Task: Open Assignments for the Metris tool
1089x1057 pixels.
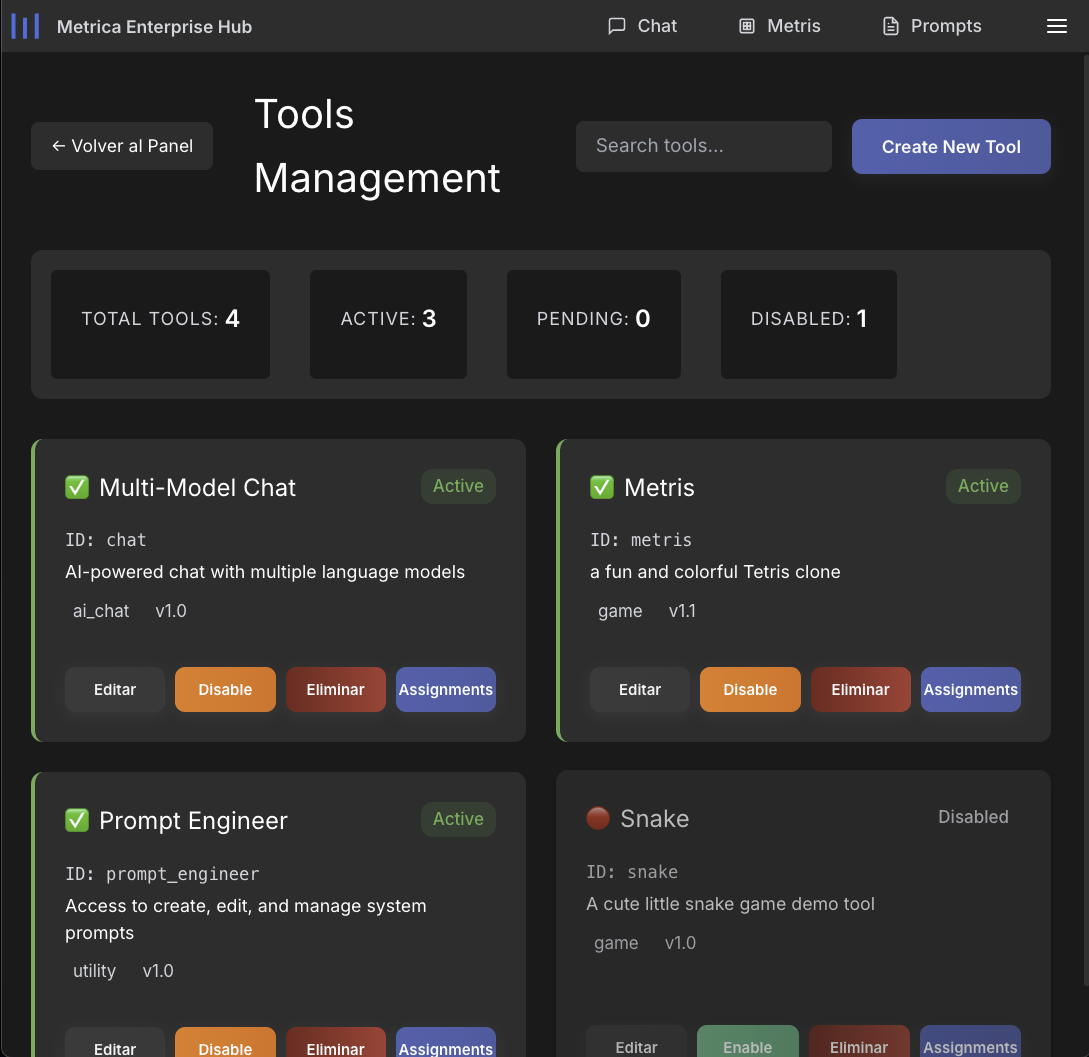Action: click(x=970, y=690)
